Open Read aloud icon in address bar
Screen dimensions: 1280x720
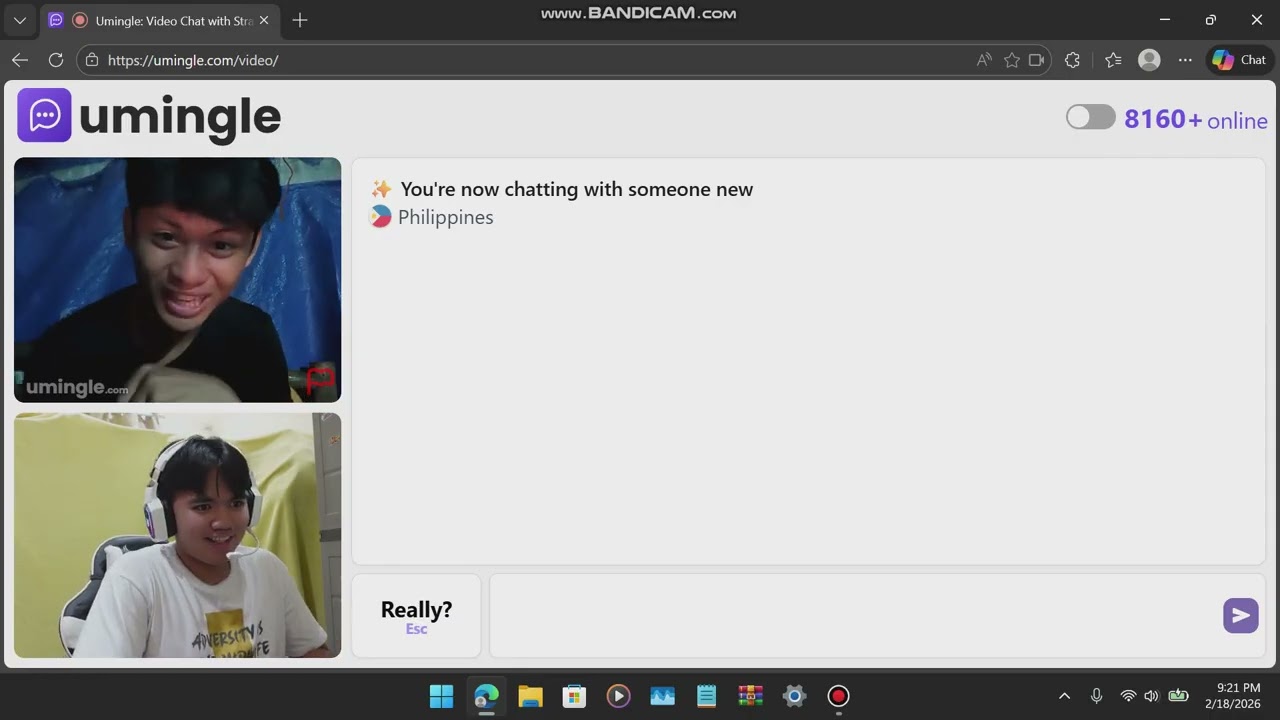985,60
